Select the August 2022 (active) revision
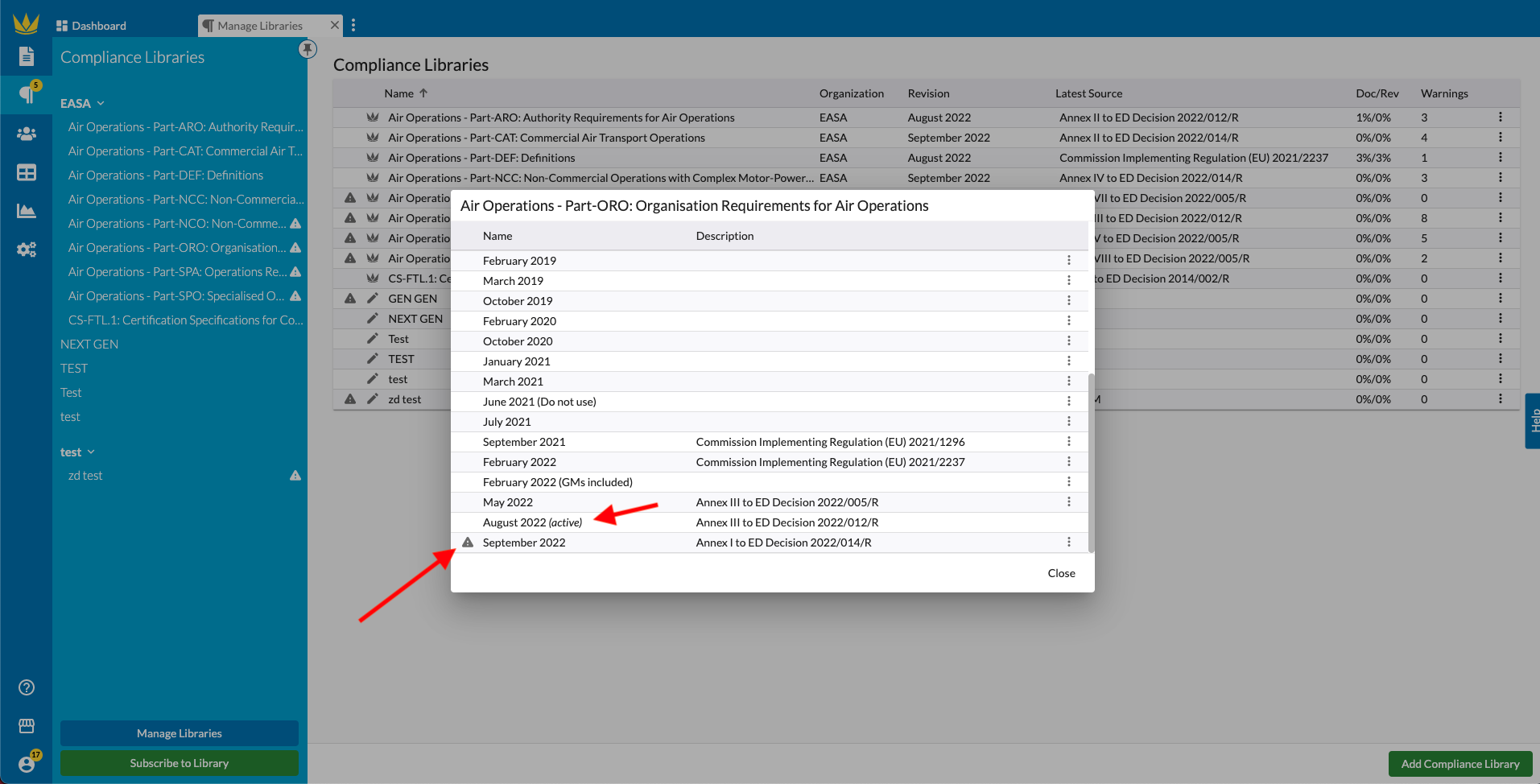Image resolution: width=1540 pixels, height=784 pixels. pos(532,522)
